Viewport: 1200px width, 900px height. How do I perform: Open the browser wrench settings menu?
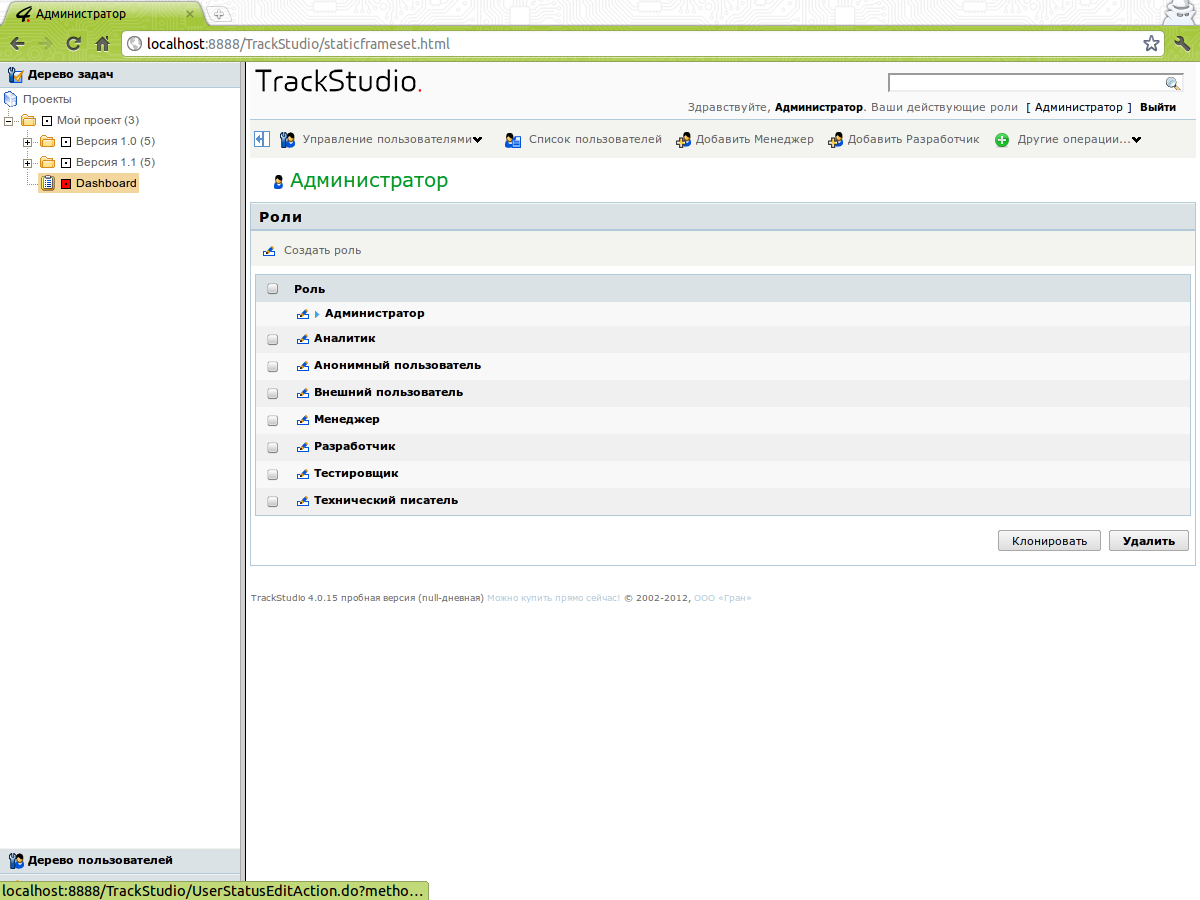click(1182, 44)
